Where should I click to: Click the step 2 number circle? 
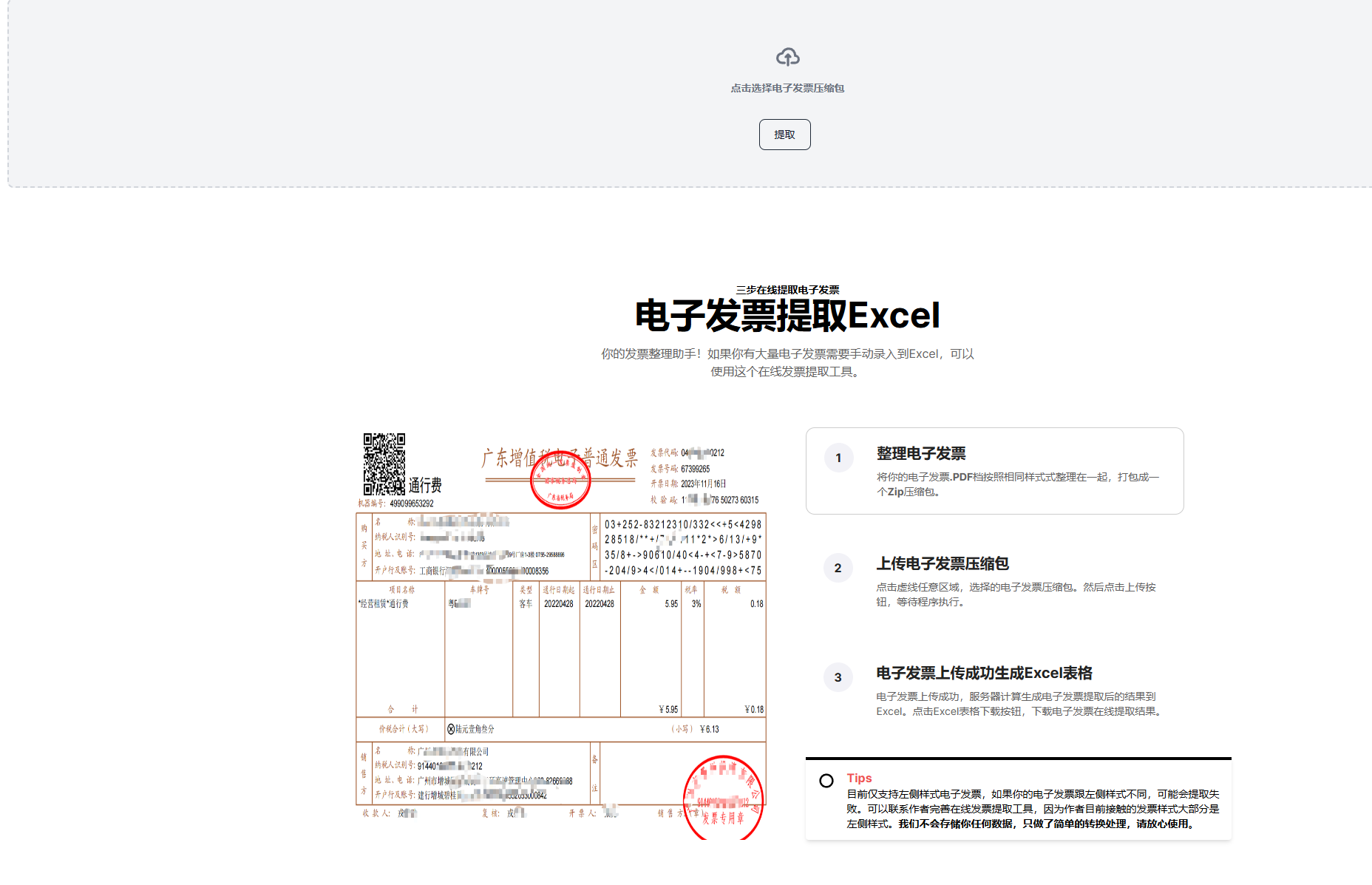(838, 568)
